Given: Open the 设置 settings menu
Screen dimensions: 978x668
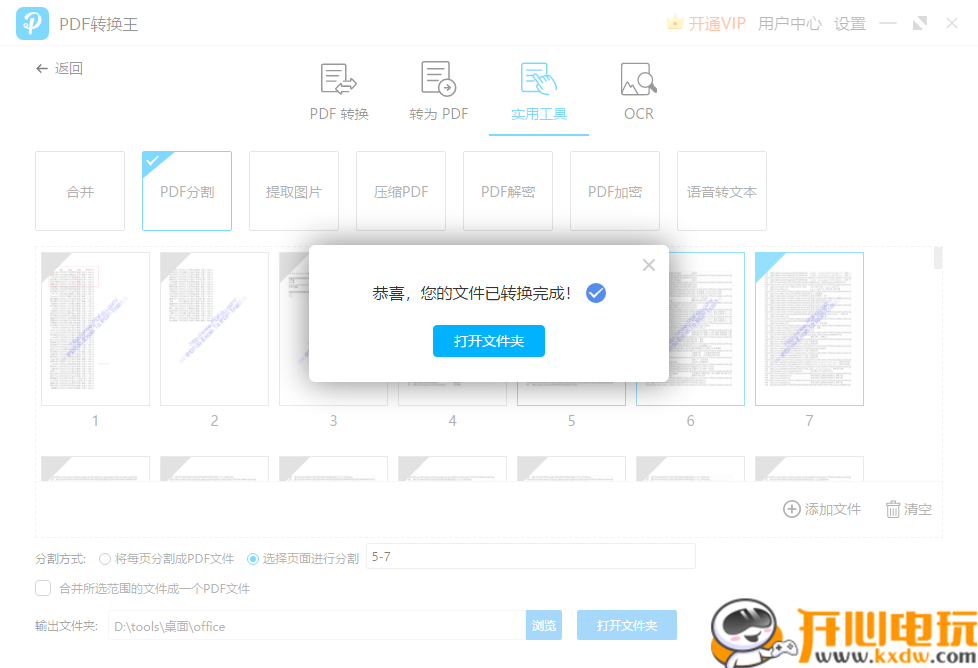Looking at the screenshot, I should click(849, 23).
